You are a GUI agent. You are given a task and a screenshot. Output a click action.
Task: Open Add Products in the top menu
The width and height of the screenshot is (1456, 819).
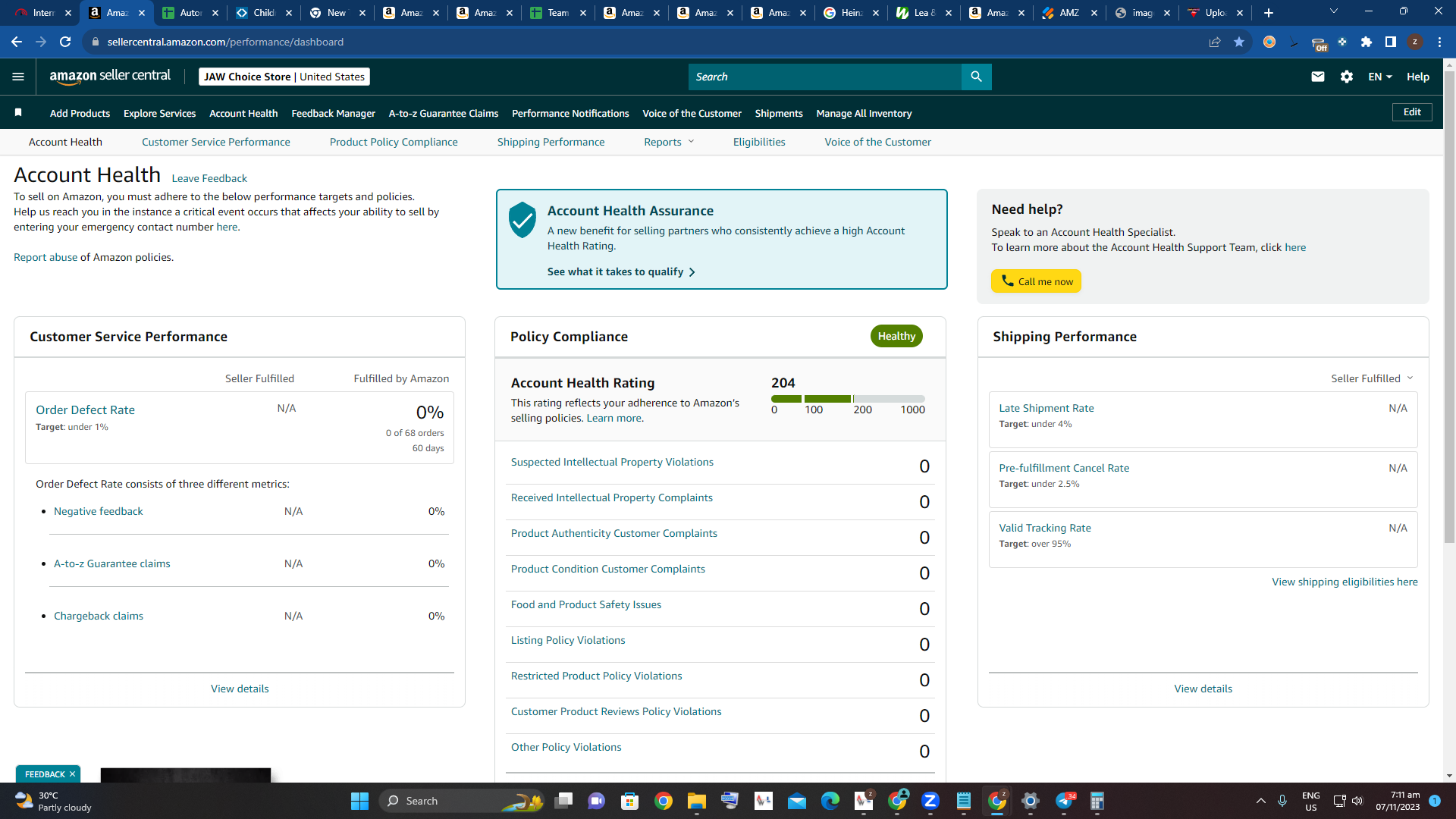(x=80, y=113)
